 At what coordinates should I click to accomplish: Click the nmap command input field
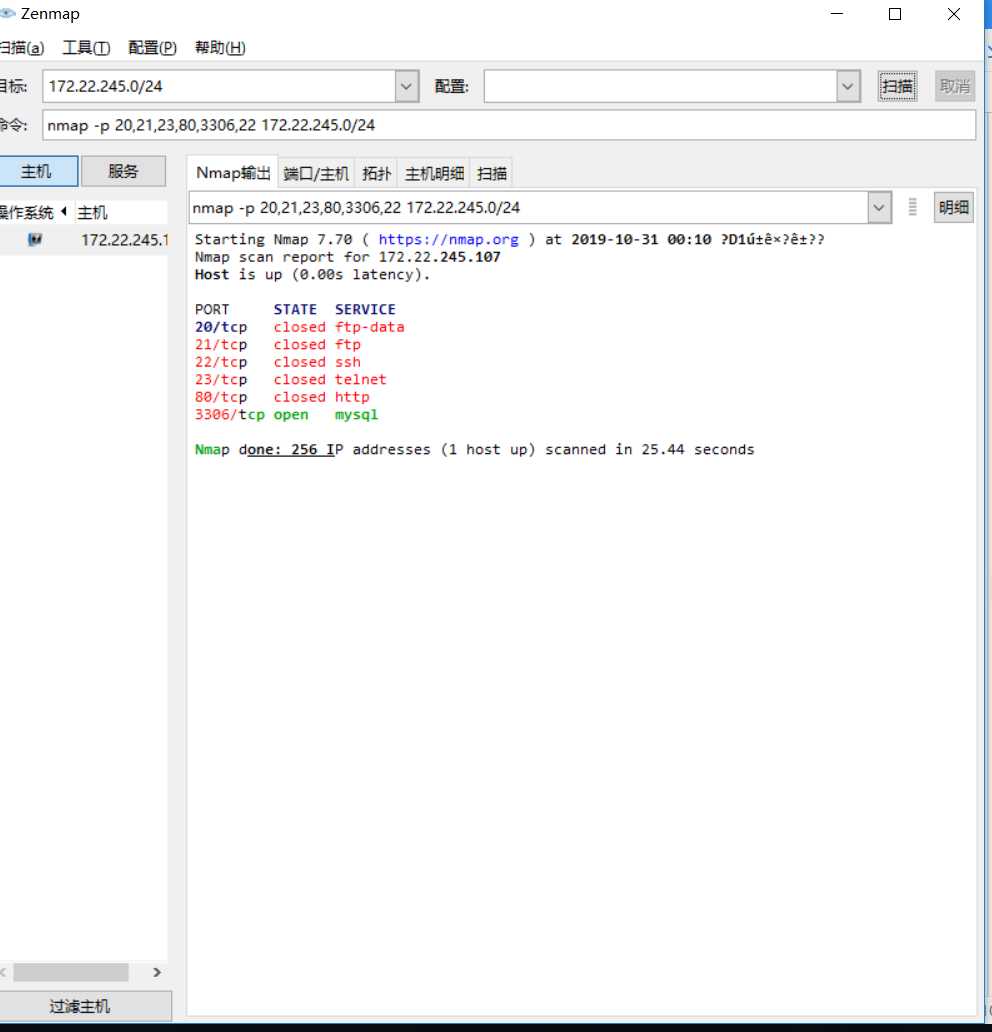pyautogui.click(x=509, y=125)
